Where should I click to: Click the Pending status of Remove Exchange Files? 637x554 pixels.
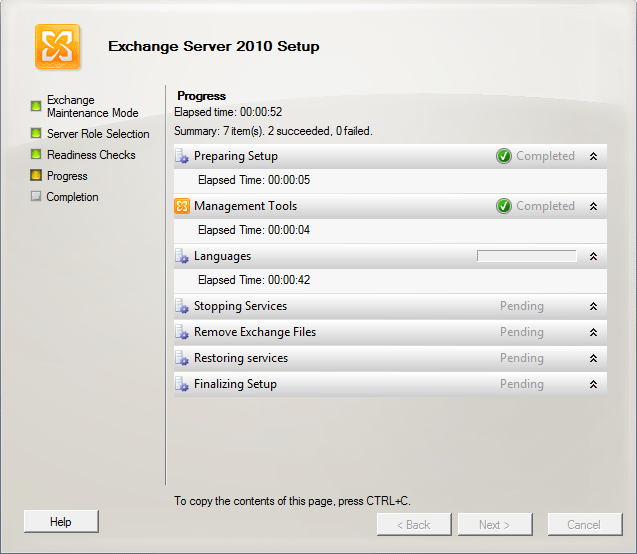[522, 332]
